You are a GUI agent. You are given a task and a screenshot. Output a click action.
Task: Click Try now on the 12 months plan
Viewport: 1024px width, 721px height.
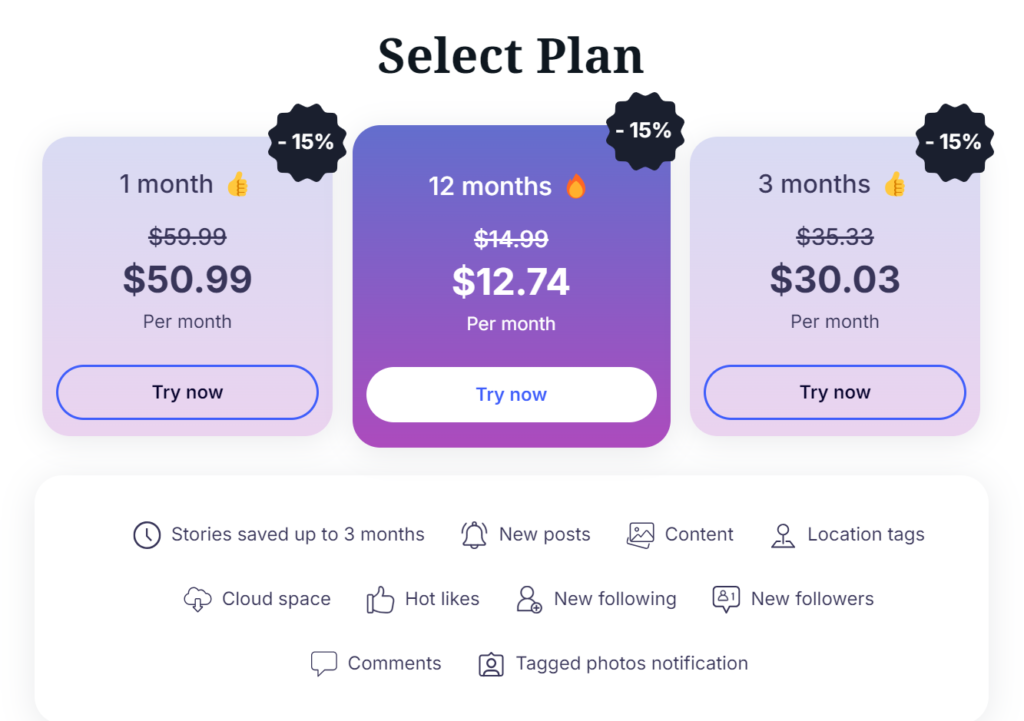(x=511, y=394)
